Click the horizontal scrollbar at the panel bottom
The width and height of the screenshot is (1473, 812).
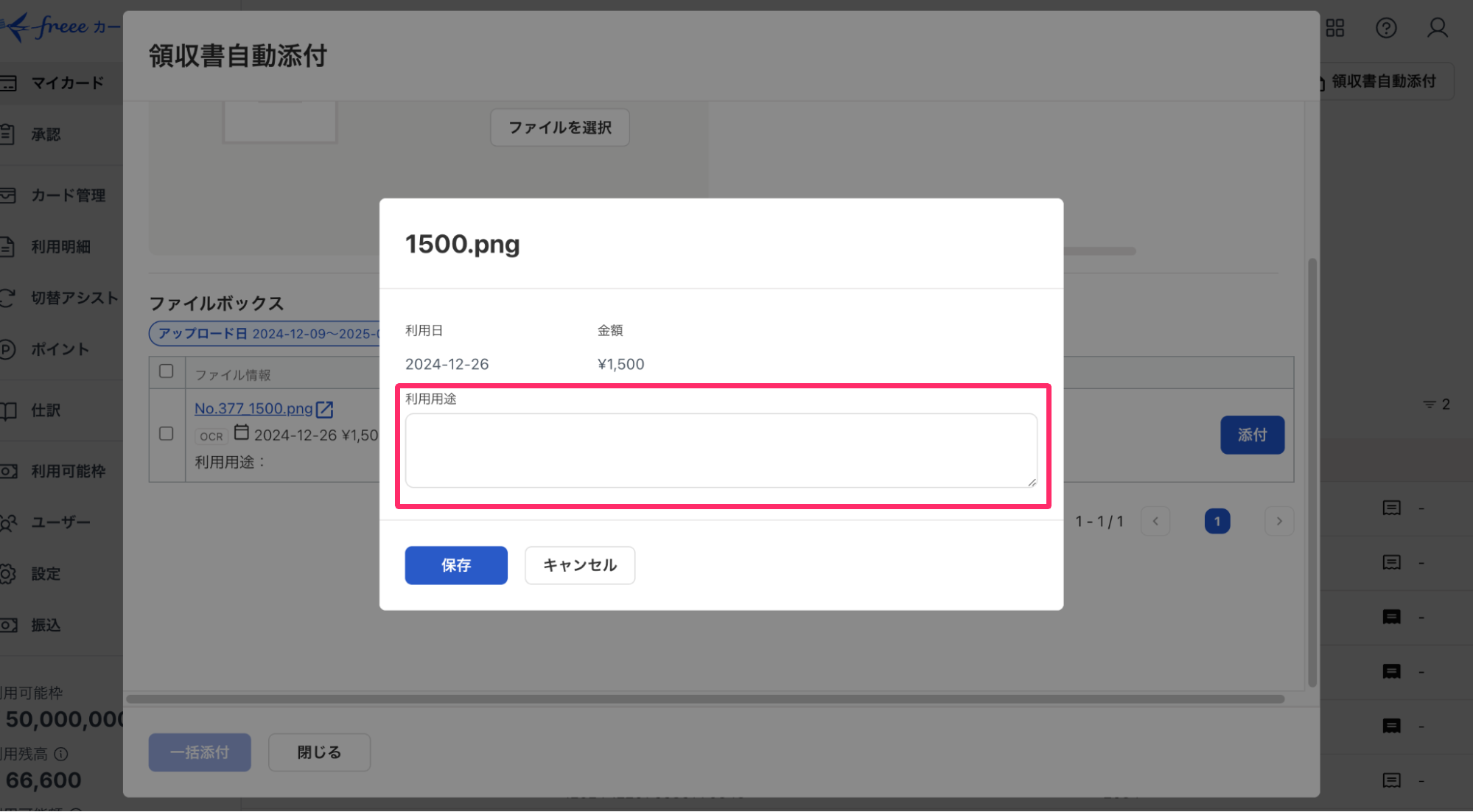[x=705, y=699]
